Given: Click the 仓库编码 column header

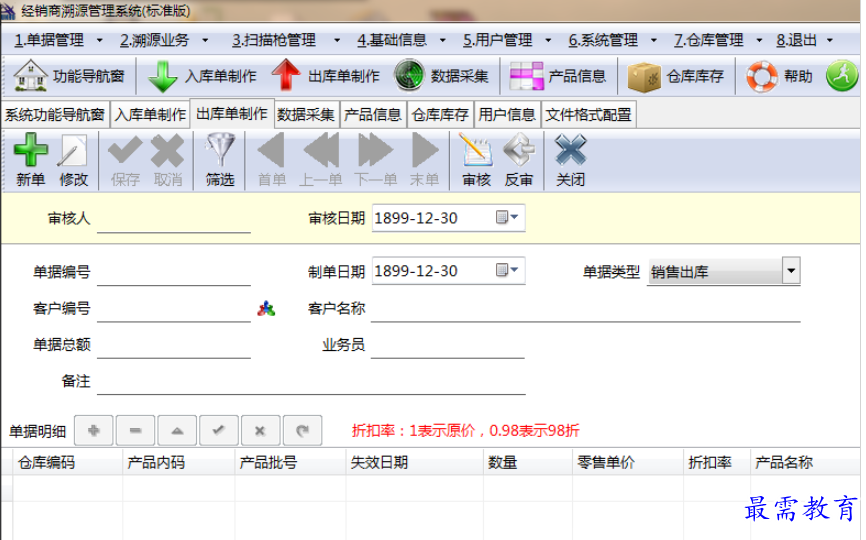Looking at the screenshot, I should (67, 462).
